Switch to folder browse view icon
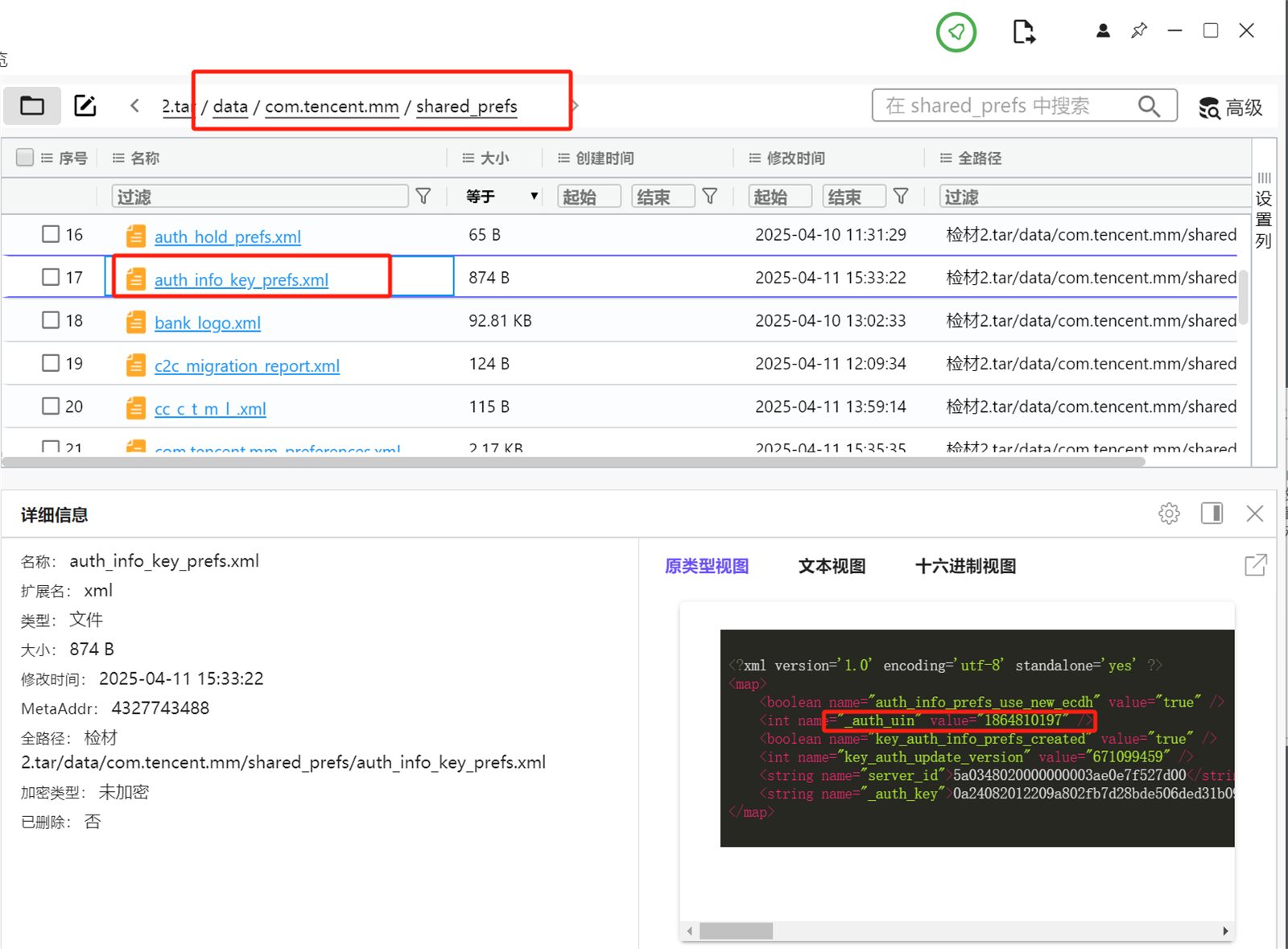Screen dimensions: 1288x949 click(x=32, y=105)
